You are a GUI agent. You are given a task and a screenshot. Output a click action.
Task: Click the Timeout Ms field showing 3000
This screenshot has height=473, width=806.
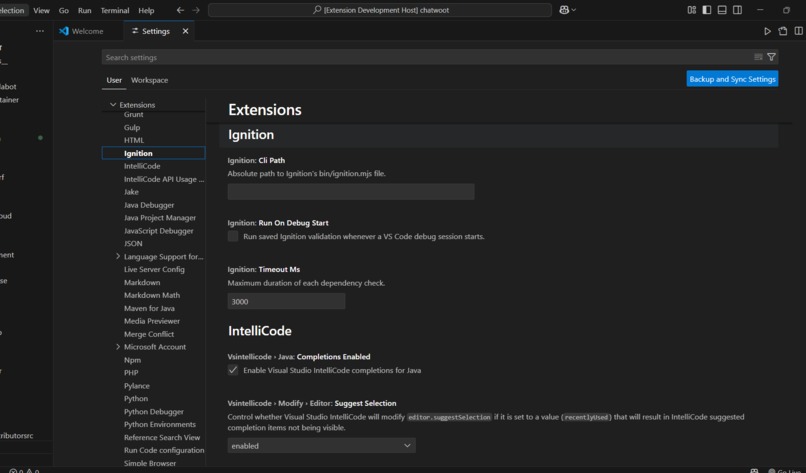coord(286,301)
